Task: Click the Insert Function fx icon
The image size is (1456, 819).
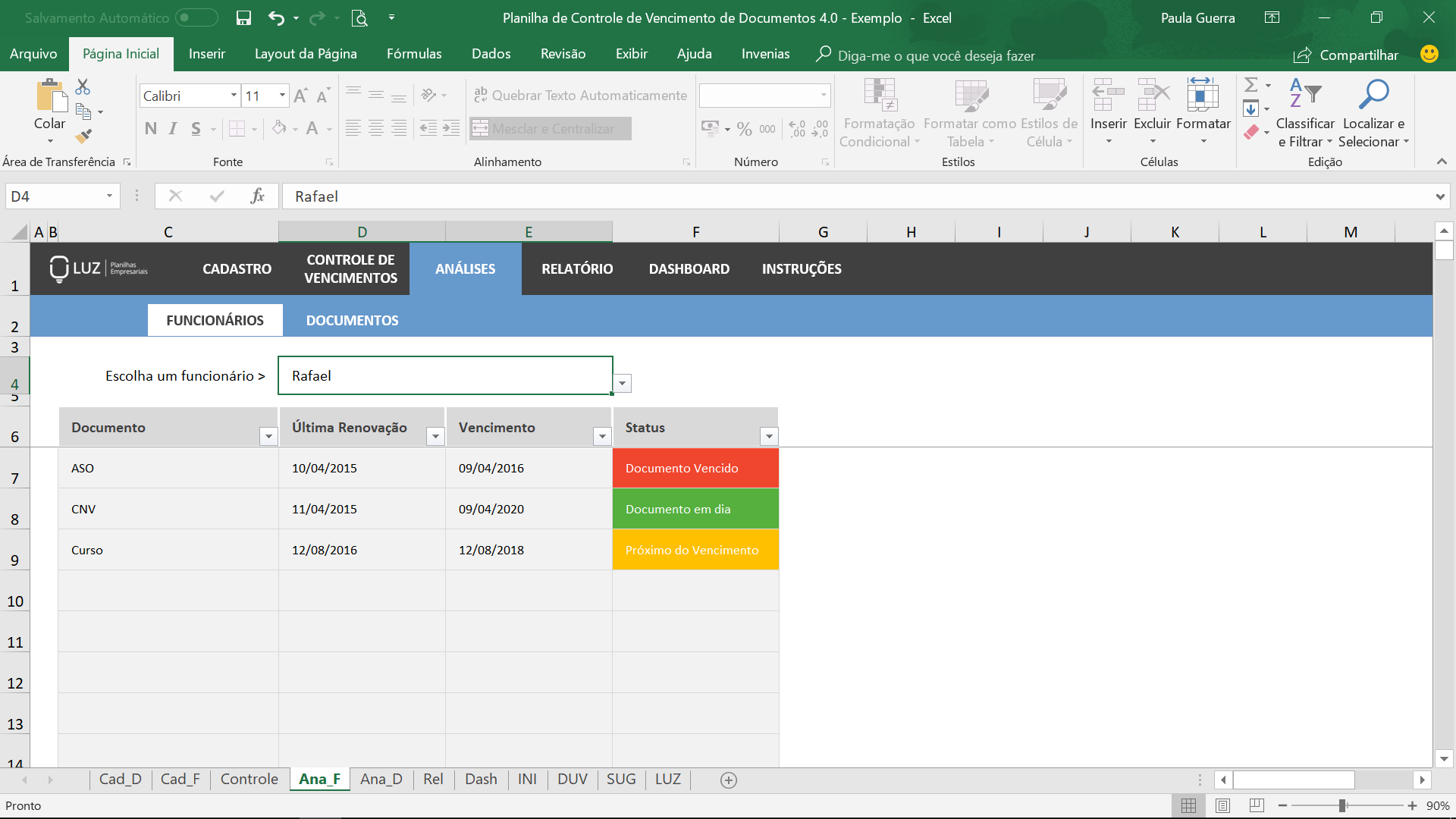Action: click(x=257, y=196)
